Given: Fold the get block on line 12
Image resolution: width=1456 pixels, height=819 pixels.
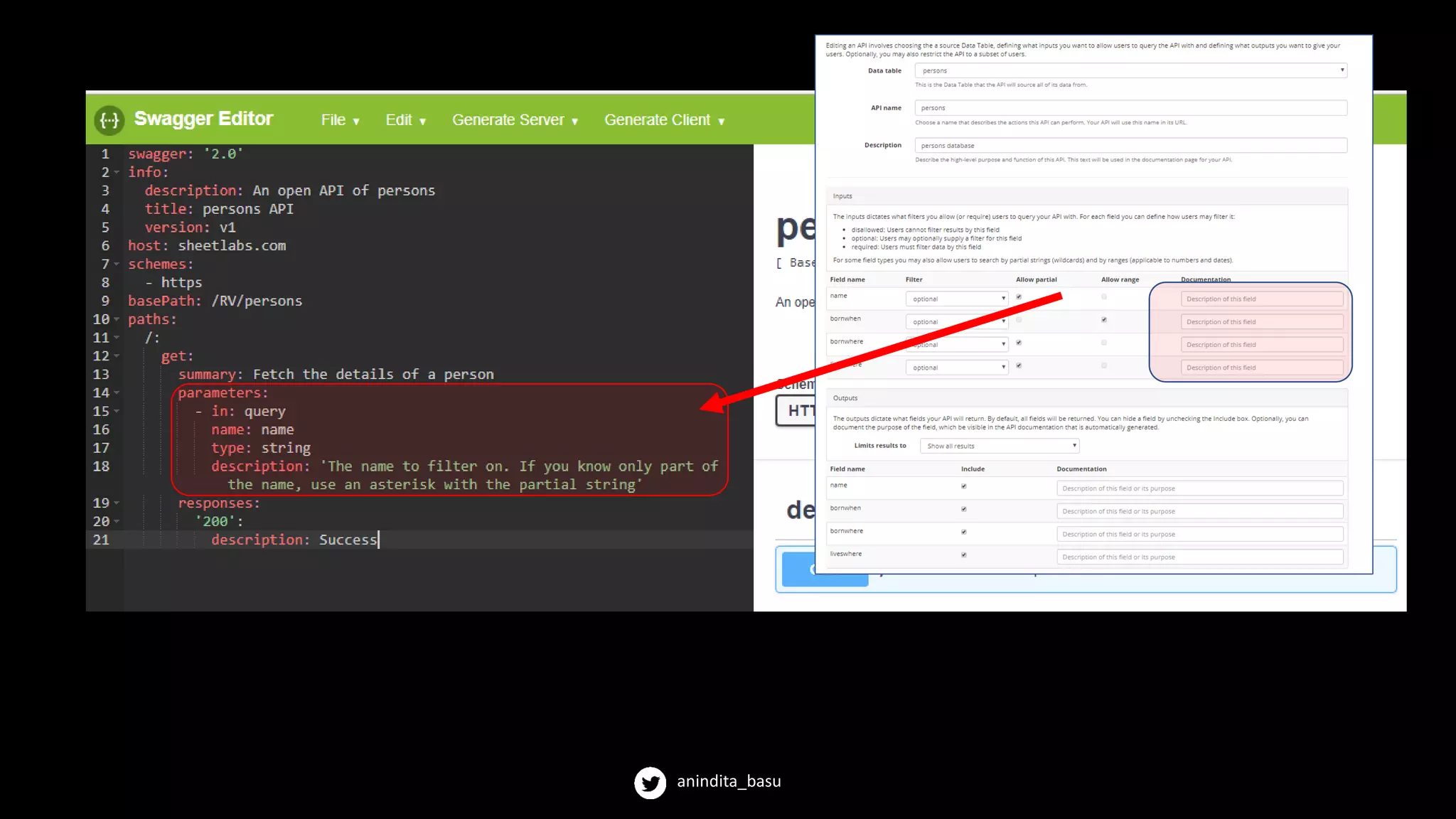Looking at the screenshot, I should click(117, 356).
